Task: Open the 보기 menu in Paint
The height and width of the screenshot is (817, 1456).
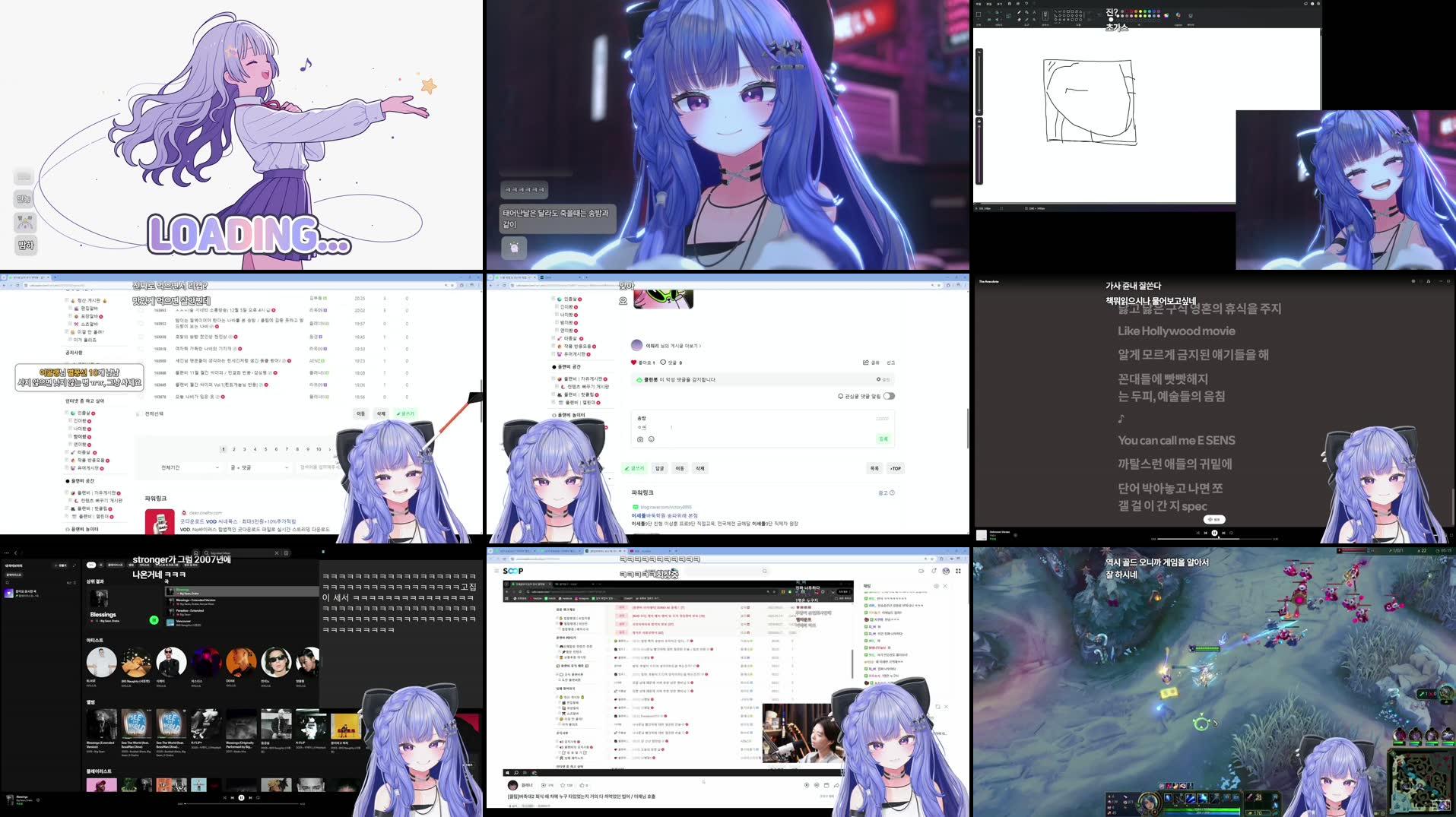Action: coord(999,4)
